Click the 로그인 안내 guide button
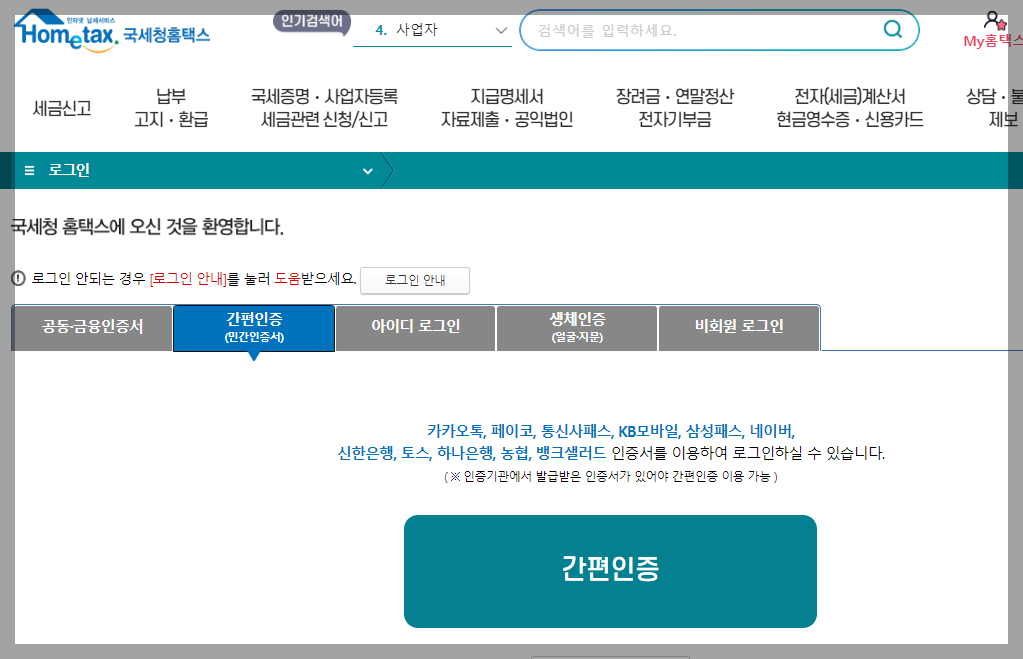The height and width of the screenshot is (659, 1023). (414, 280)
